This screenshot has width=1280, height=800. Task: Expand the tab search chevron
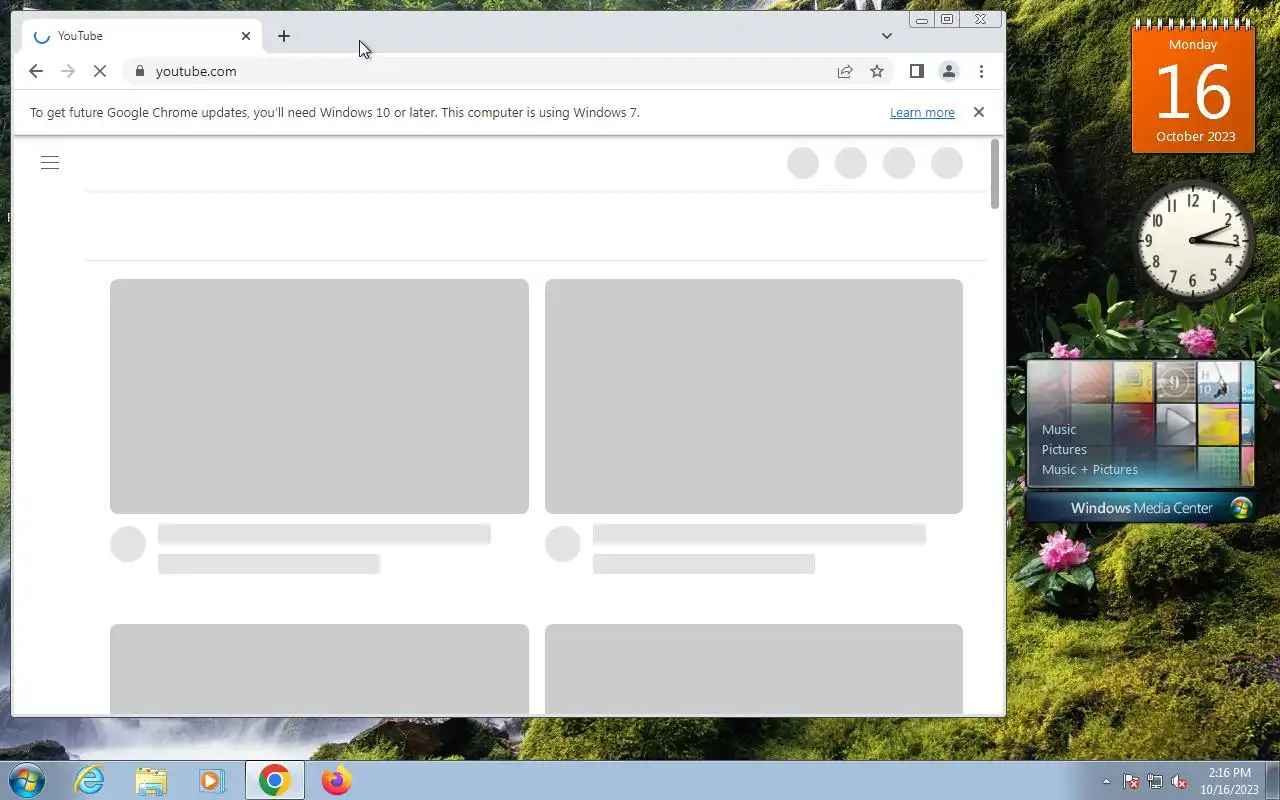886,36
